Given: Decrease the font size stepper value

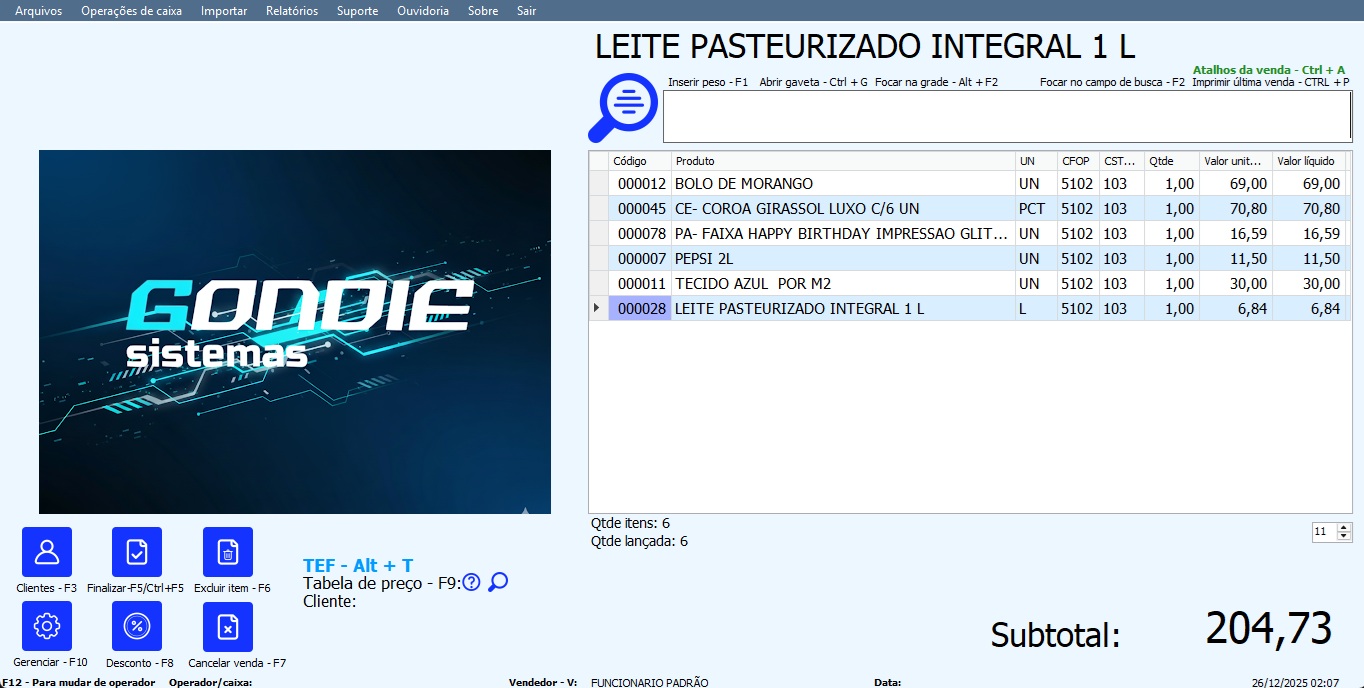Looking at the screenshot, I should point(1344,537).
